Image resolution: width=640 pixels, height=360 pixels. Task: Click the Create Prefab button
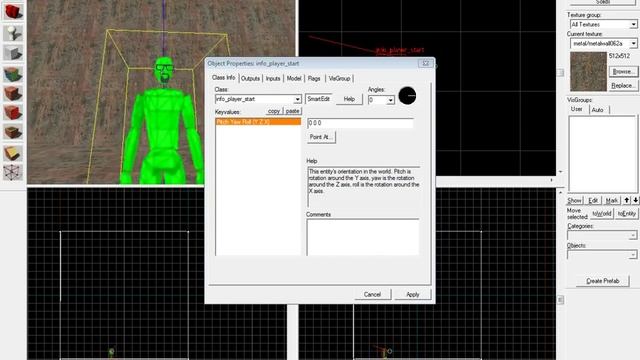[602, 281]
